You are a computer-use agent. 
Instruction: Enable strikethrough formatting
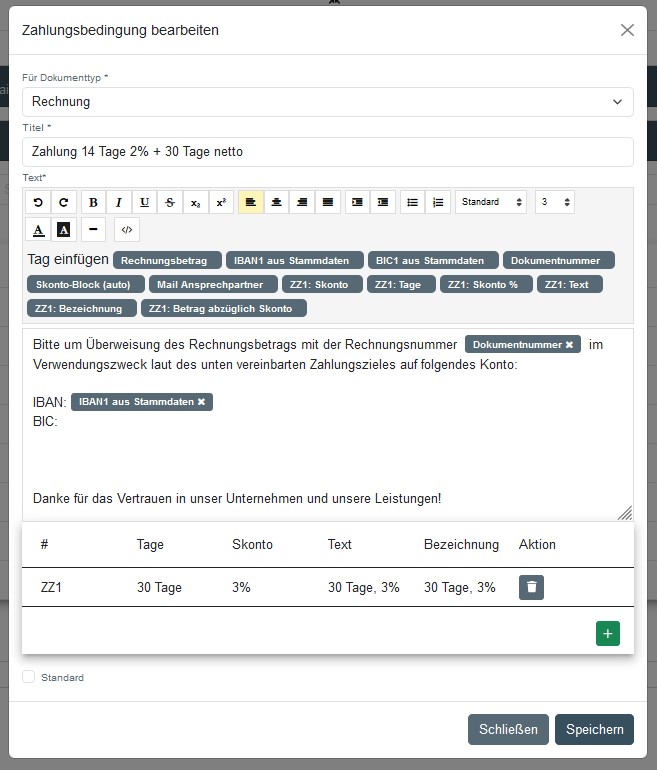click(x=170, y=202)
